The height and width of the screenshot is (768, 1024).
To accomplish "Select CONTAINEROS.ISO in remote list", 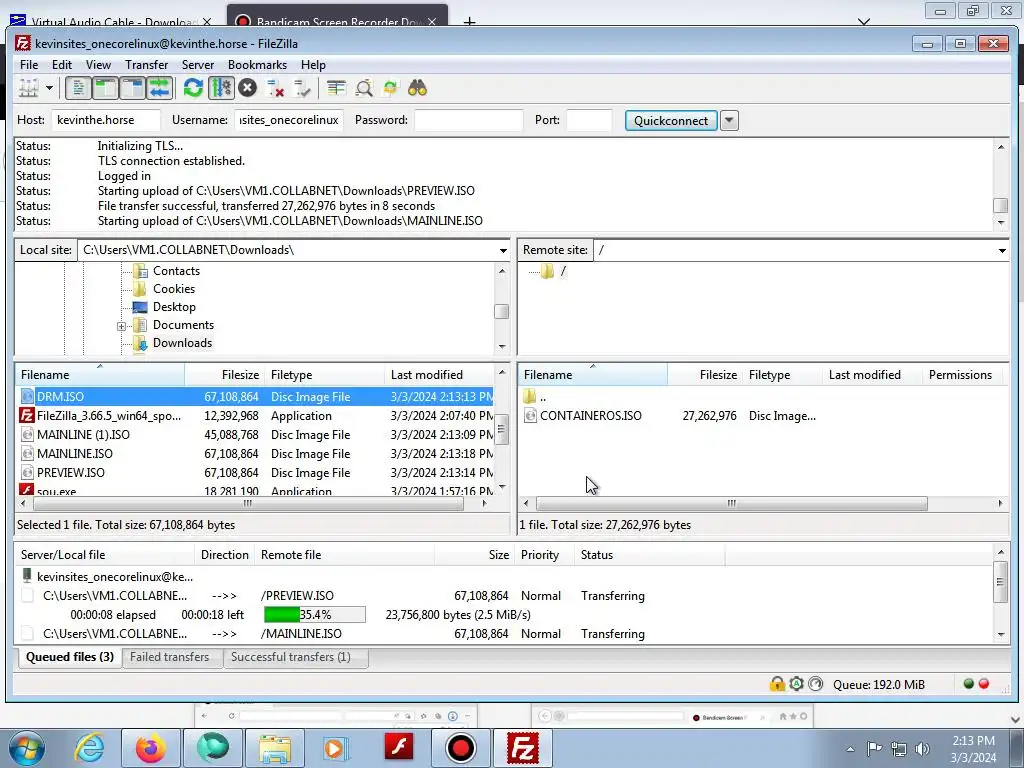I will point(764,415).
